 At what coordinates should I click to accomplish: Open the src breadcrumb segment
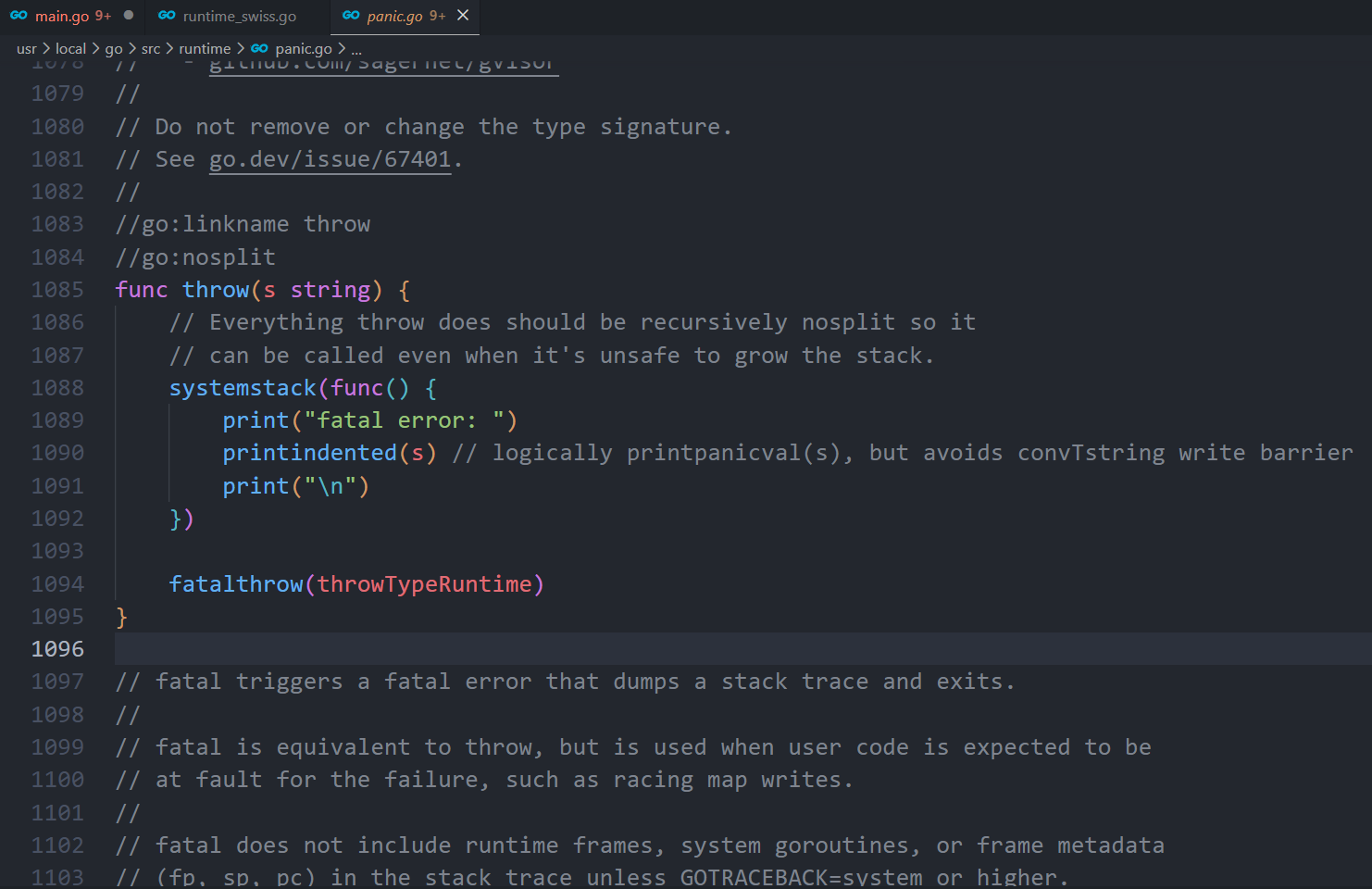click(x=151, y=48)
